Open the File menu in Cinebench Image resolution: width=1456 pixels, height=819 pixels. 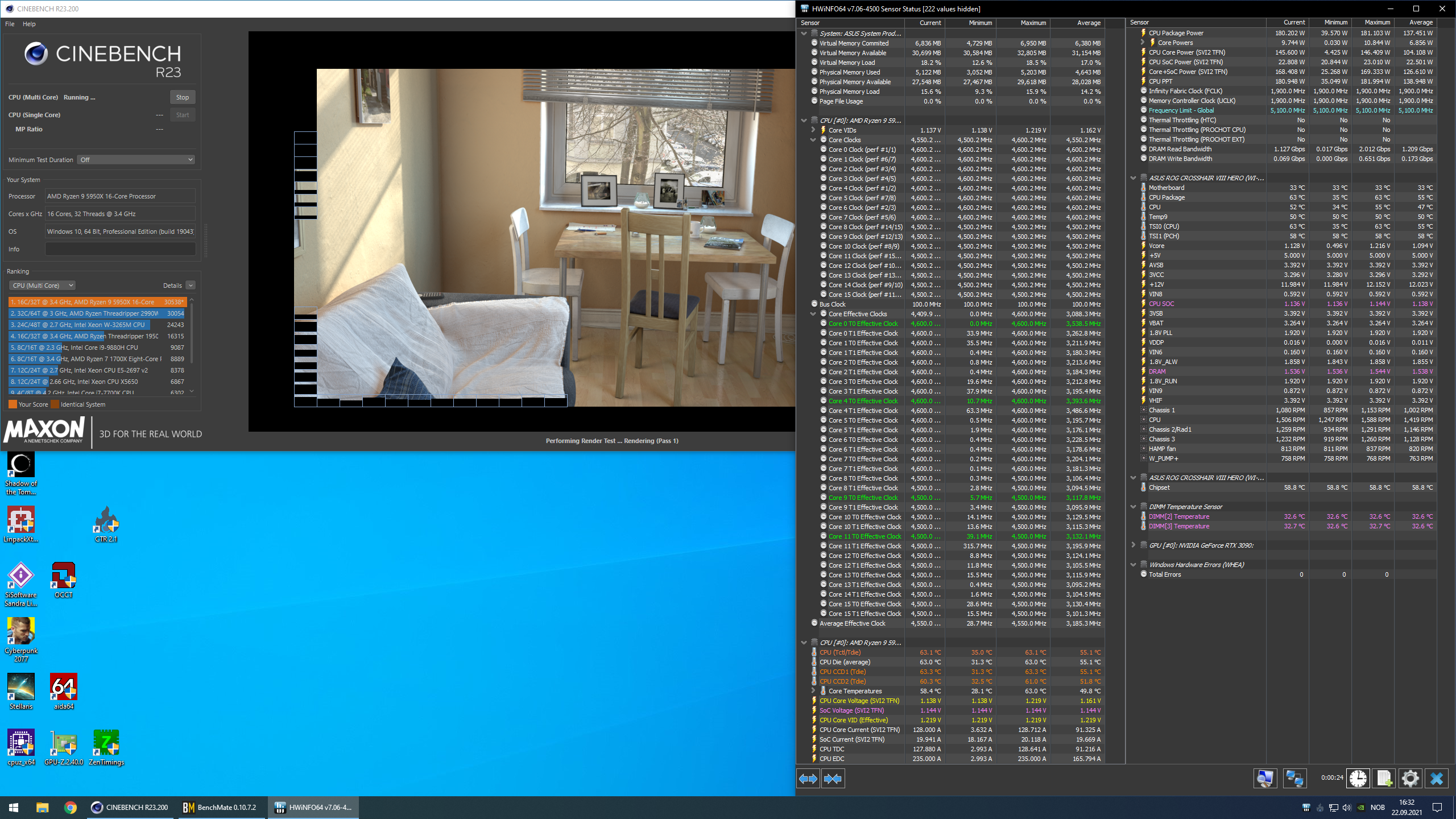tap(10, 24)
